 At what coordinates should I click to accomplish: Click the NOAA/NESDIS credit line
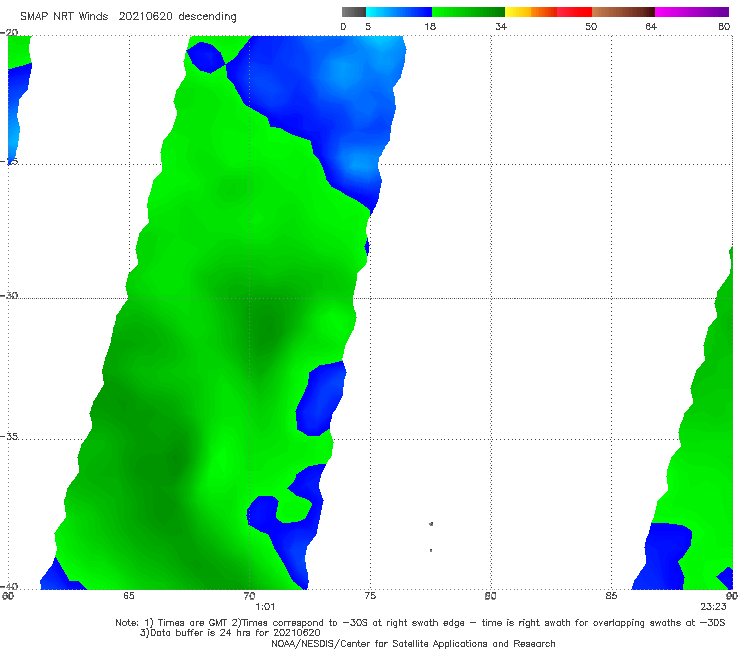pos(413,644)
